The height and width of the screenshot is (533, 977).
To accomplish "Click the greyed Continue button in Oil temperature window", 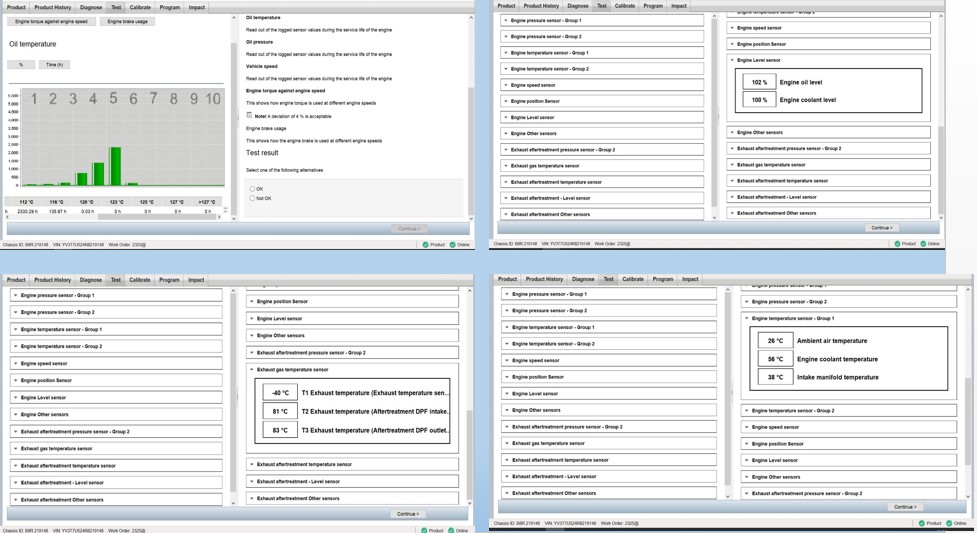I will click(x=409, y=229).
